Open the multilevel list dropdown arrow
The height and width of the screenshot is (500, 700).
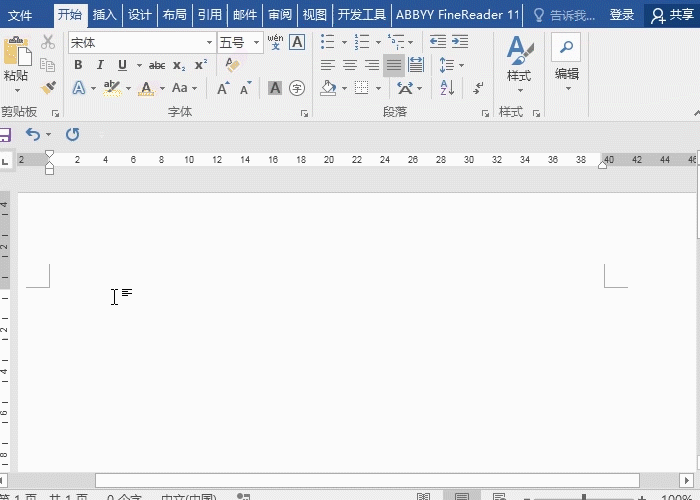(x=411, y=42)
